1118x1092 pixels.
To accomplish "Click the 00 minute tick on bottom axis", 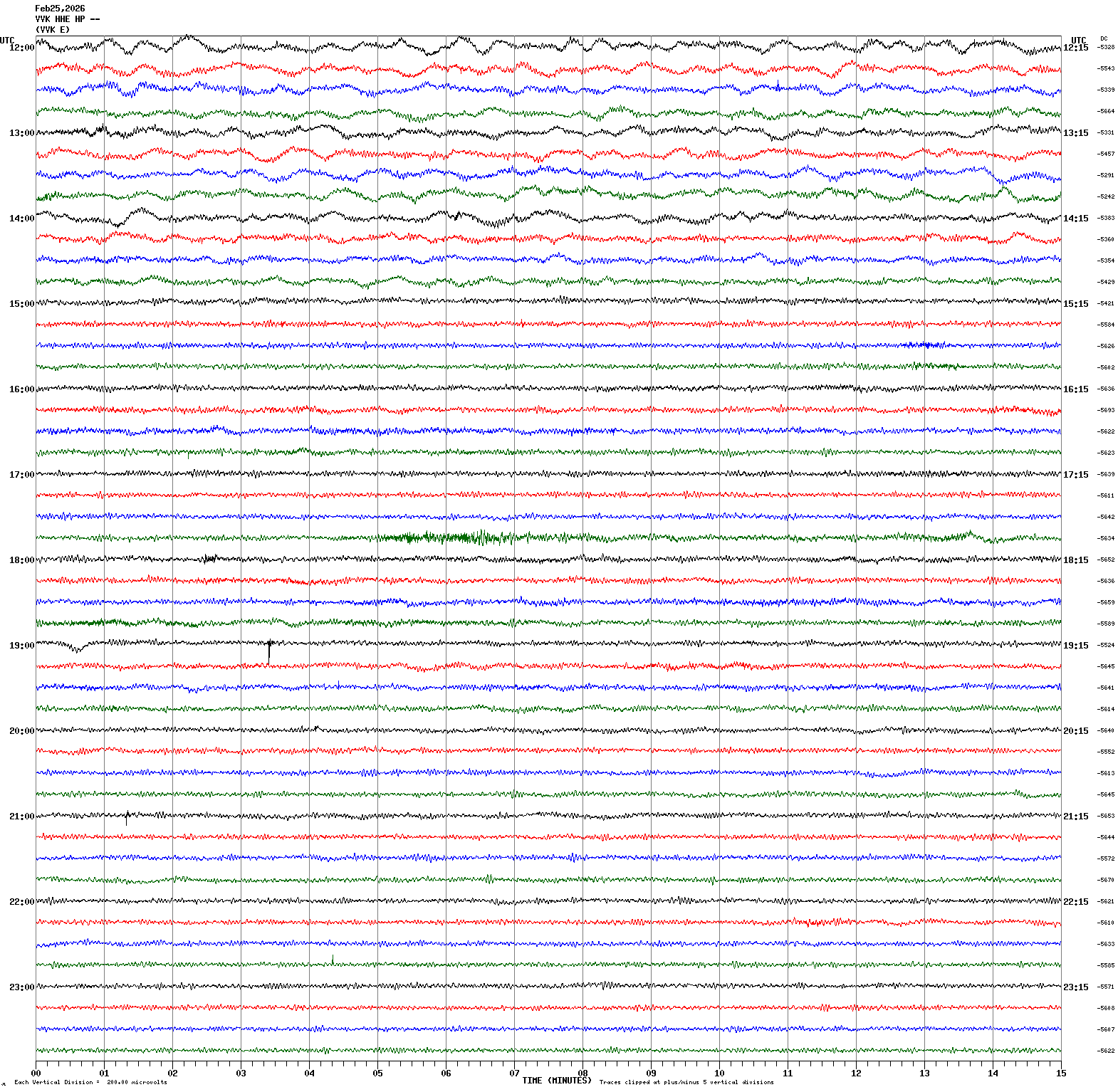I will (36, 1073).
